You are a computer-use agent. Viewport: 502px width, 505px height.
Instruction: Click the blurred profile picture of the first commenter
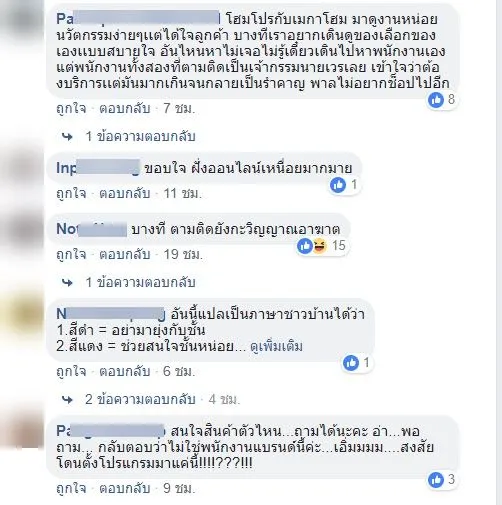(22, 21)
